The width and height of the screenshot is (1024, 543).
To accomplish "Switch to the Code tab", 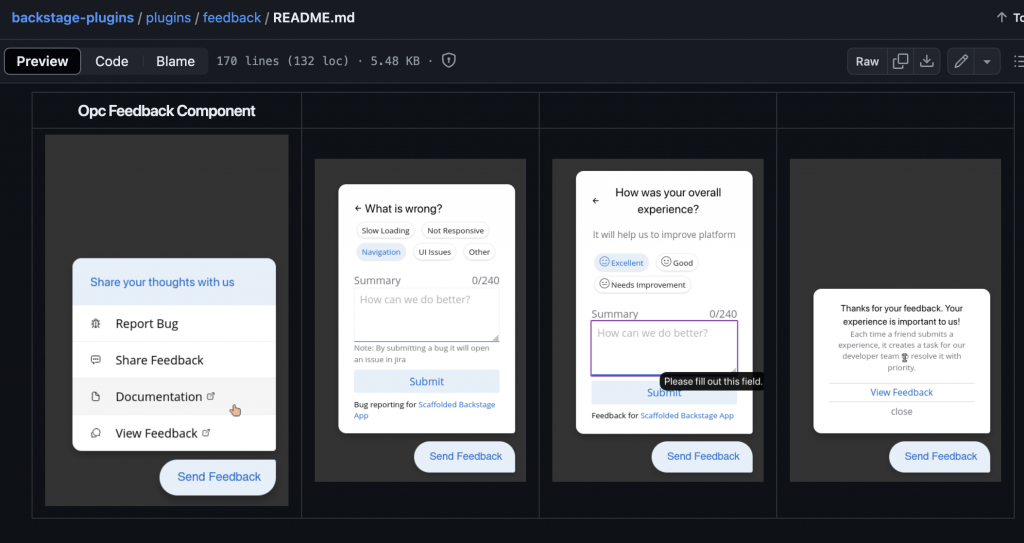I will [112, 61].
